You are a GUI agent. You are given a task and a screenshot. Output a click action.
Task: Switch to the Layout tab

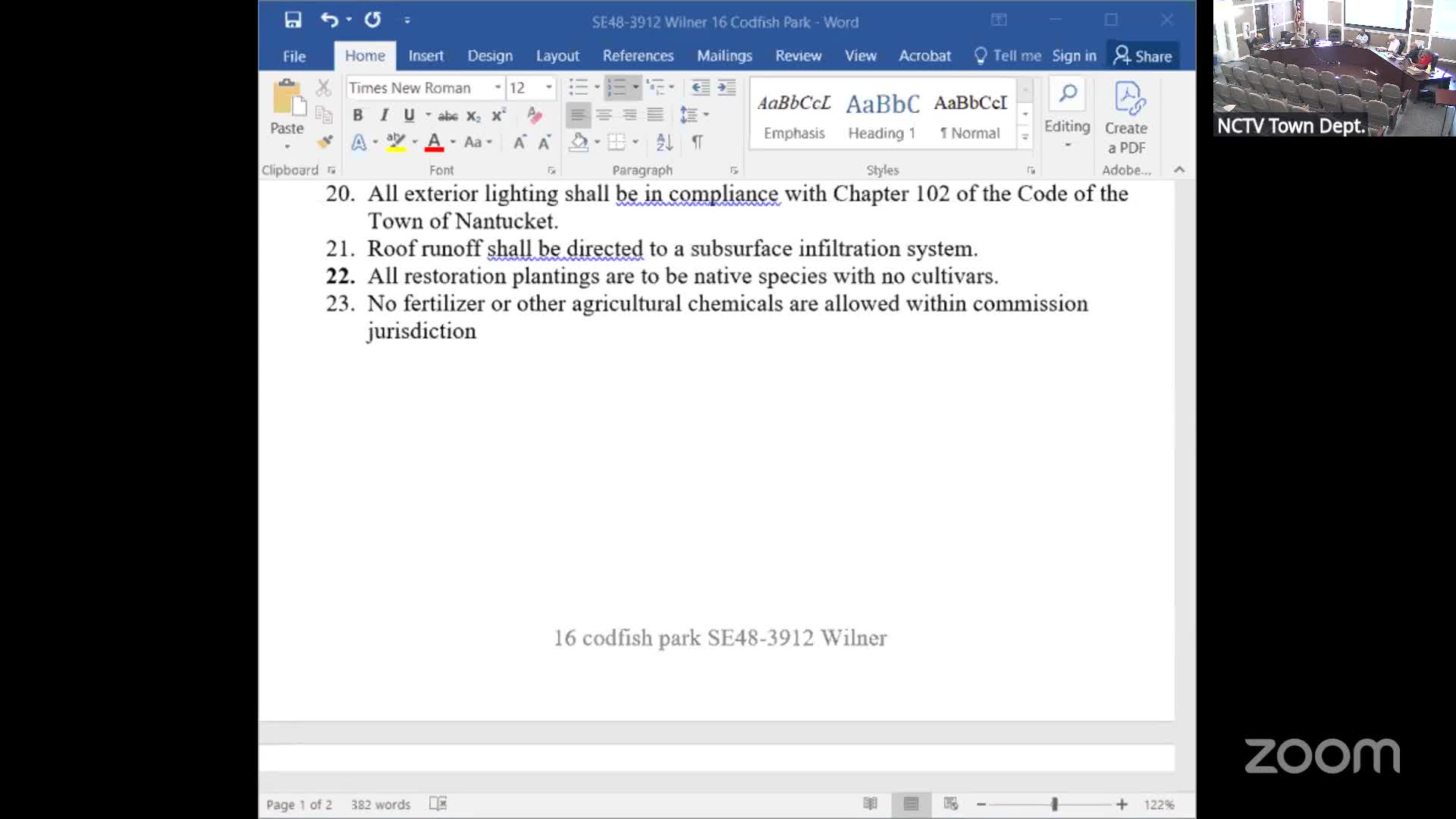(x=557, y=56)
